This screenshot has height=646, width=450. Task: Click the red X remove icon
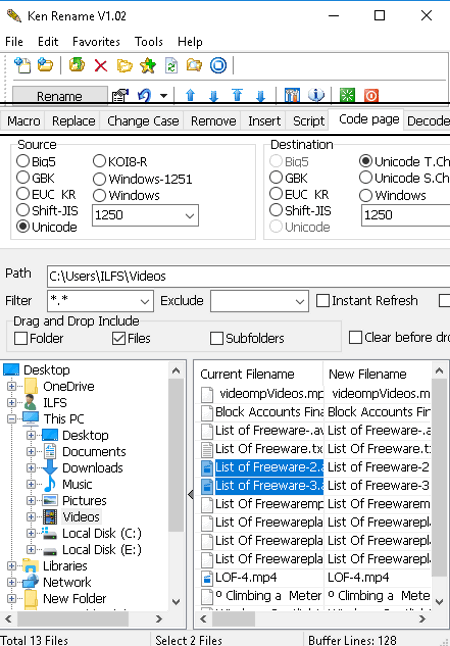(101, 65)
